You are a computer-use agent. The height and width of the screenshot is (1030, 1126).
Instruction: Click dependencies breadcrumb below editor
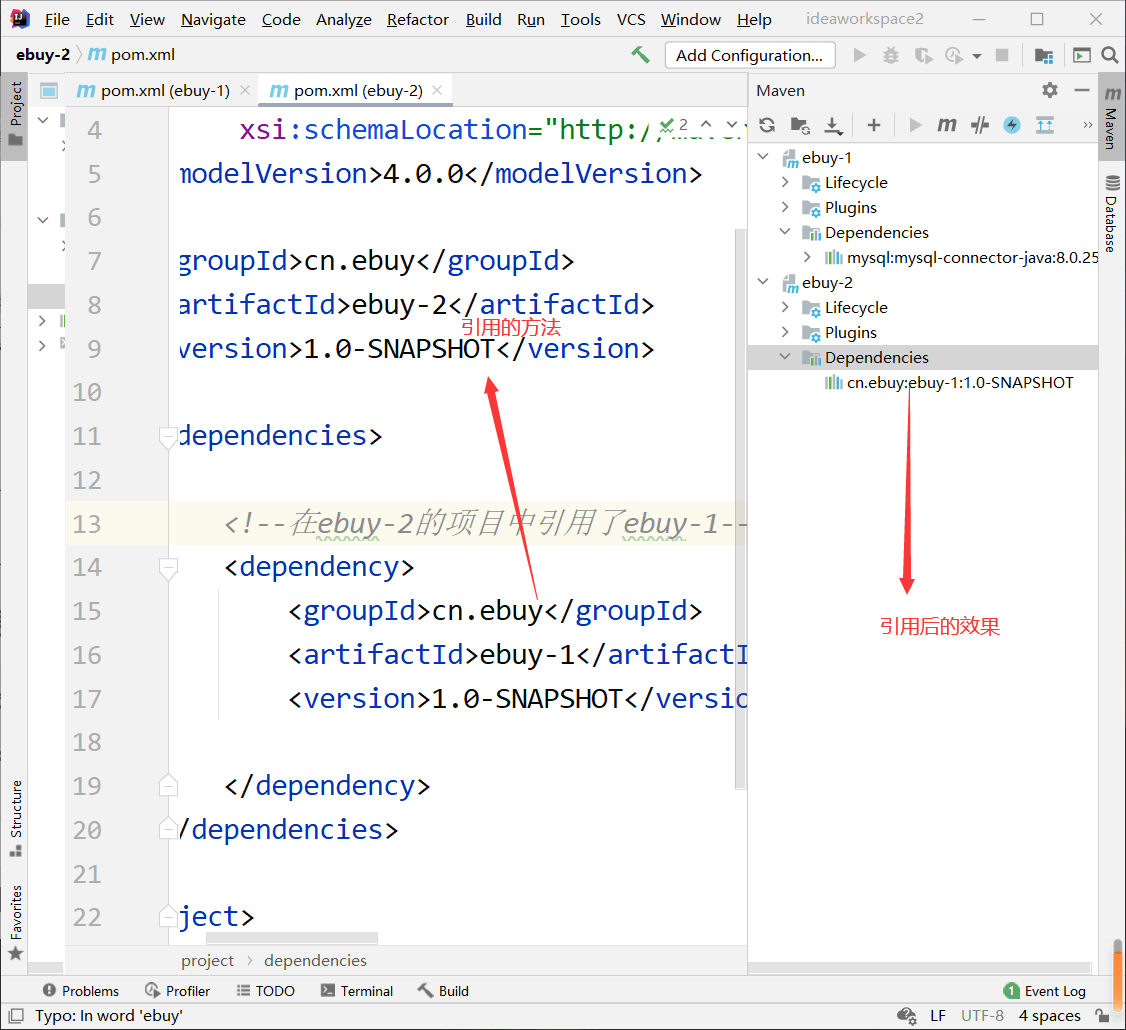point(315,960)
